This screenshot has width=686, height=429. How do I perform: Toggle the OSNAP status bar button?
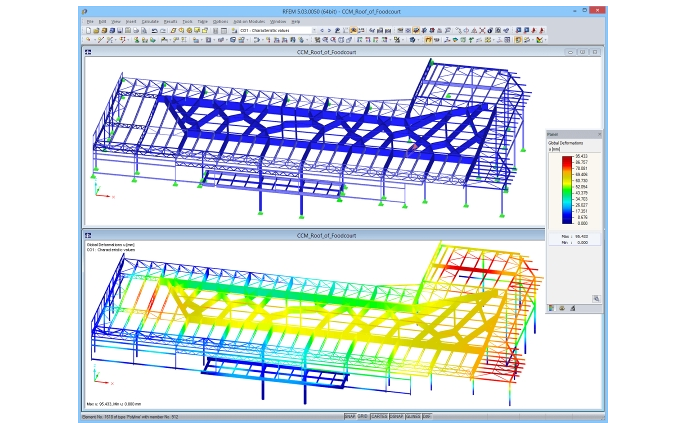tap(396, 417)
